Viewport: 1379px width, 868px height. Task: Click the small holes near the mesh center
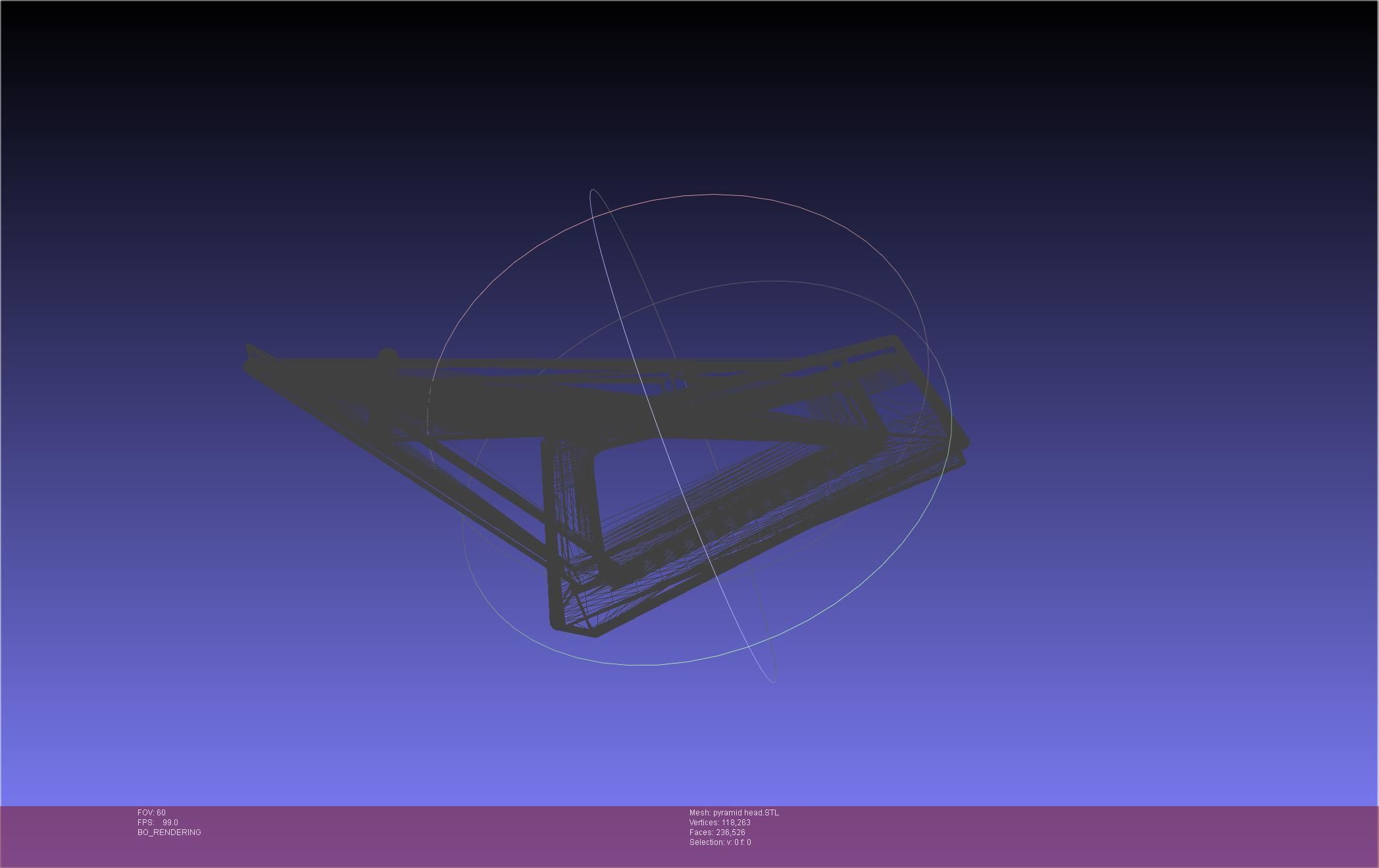pyautogui.click(x=674, y=385)
